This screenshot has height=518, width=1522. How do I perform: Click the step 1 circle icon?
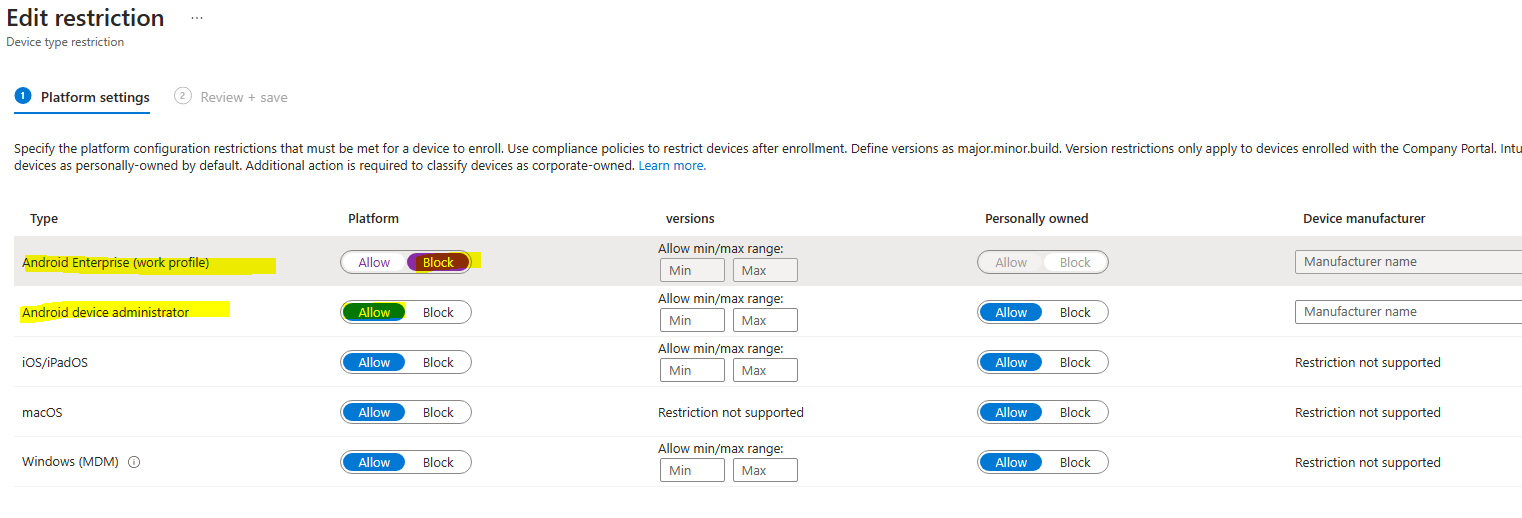coord(22,96)
